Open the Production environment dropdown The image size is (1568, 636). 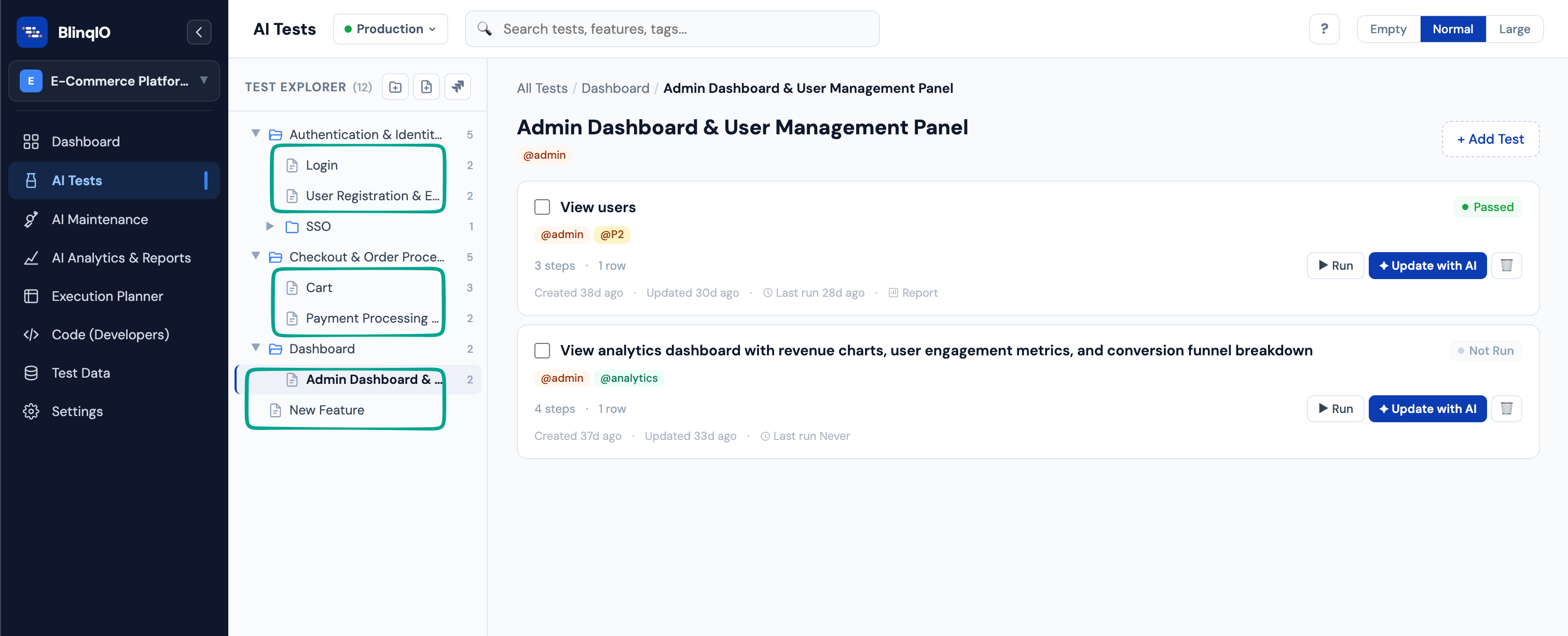[390, 29]
